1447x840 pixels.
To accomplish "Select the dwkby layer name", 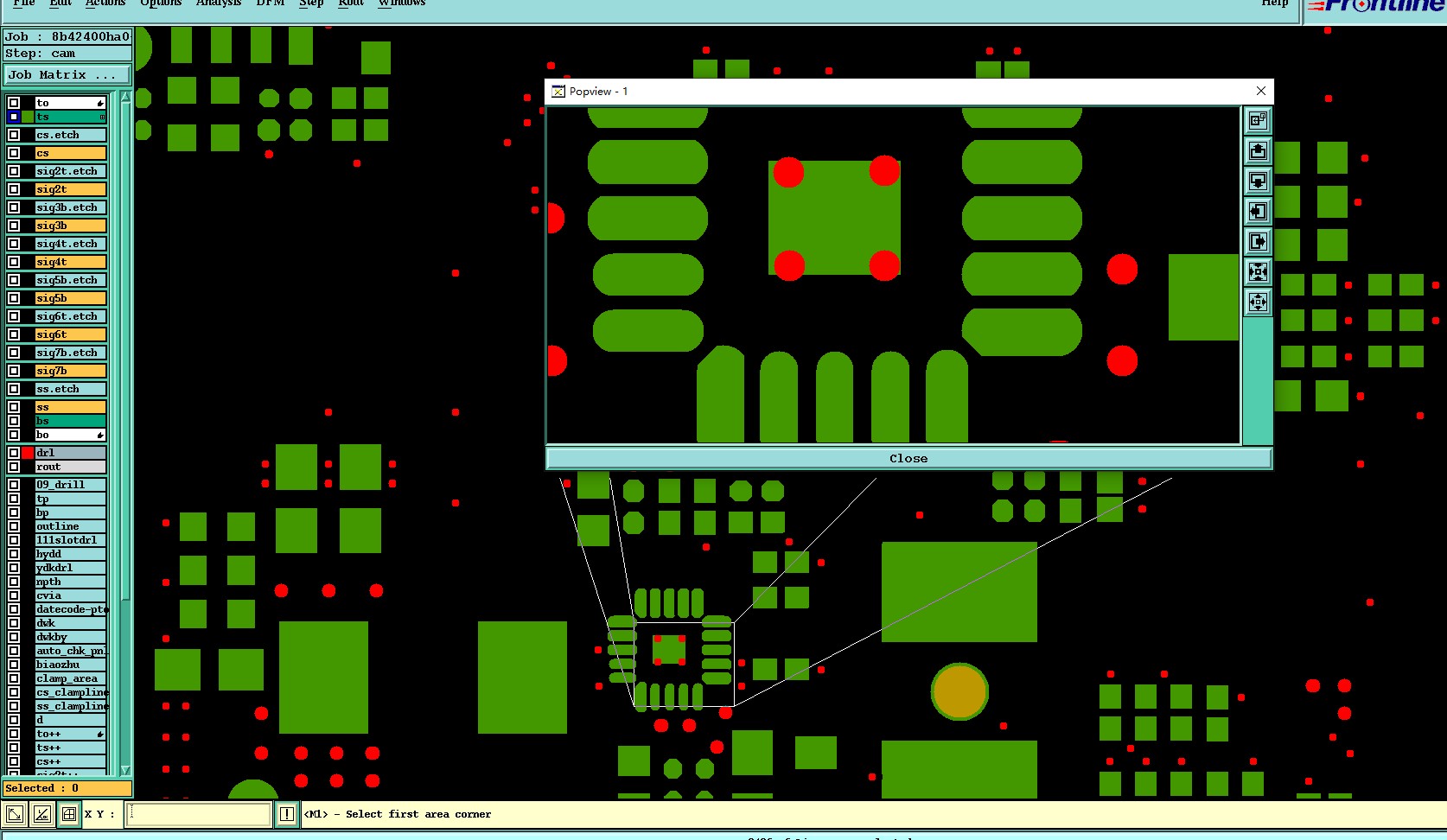I will pyautogui.click(x=70, y=637).
